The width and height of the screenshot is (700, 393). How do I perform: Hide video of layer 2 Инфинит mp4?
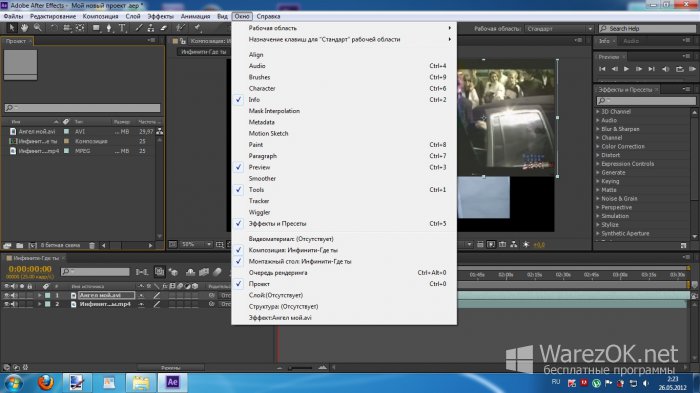[x=6, y=304]
